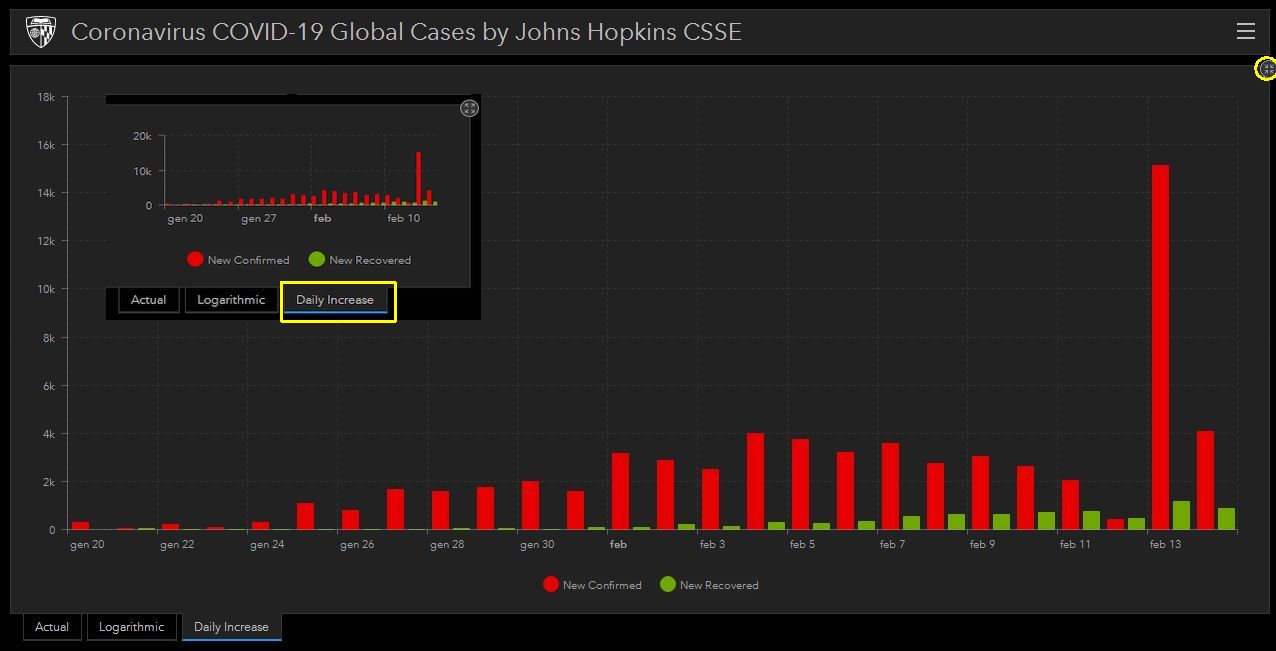Image resolution: width=1276 pixels, height=651 pixels.
Task: Click the red gen 28 confirmed bar
Action: pos(440,510)
